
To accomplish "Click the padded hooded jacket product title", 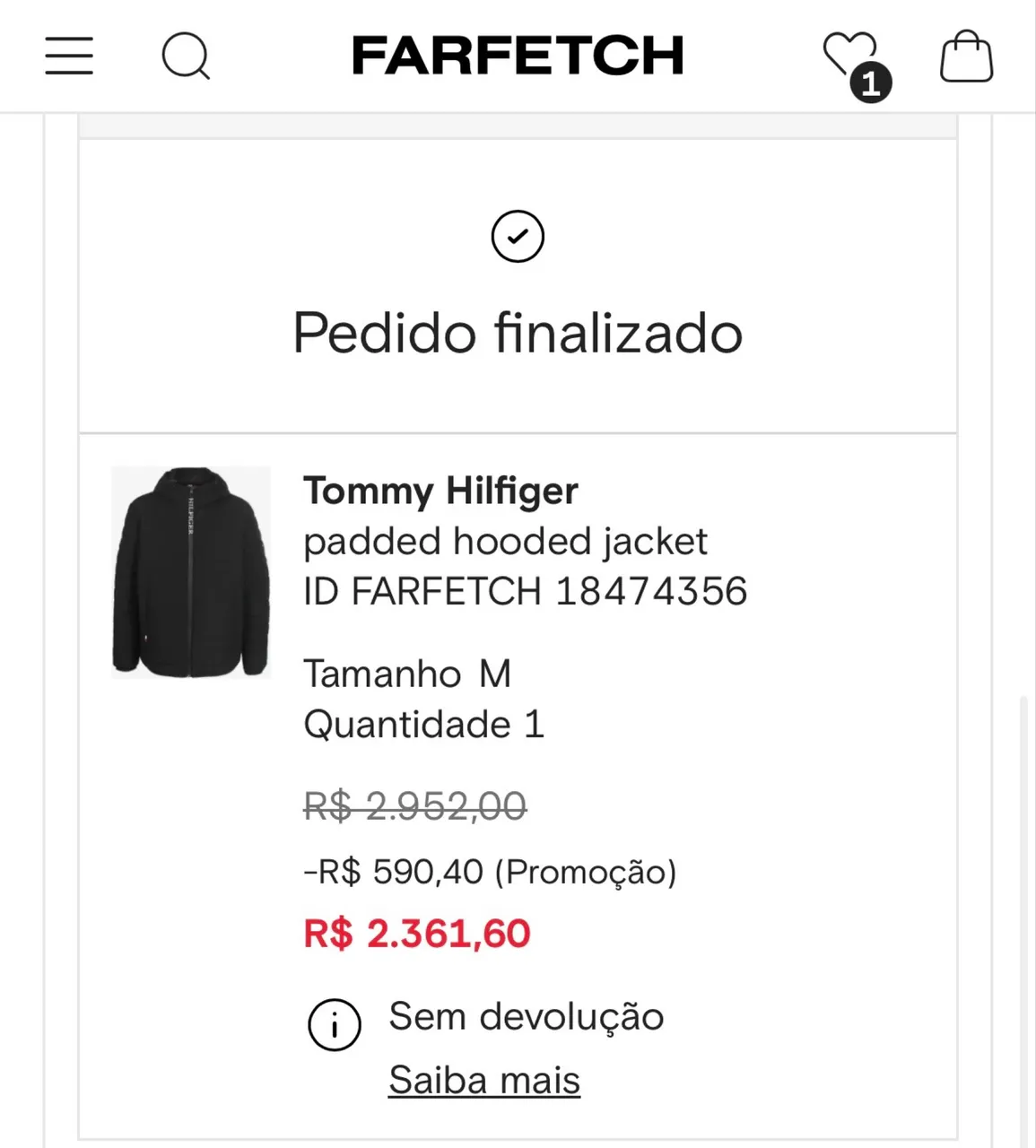I will 505,542.
